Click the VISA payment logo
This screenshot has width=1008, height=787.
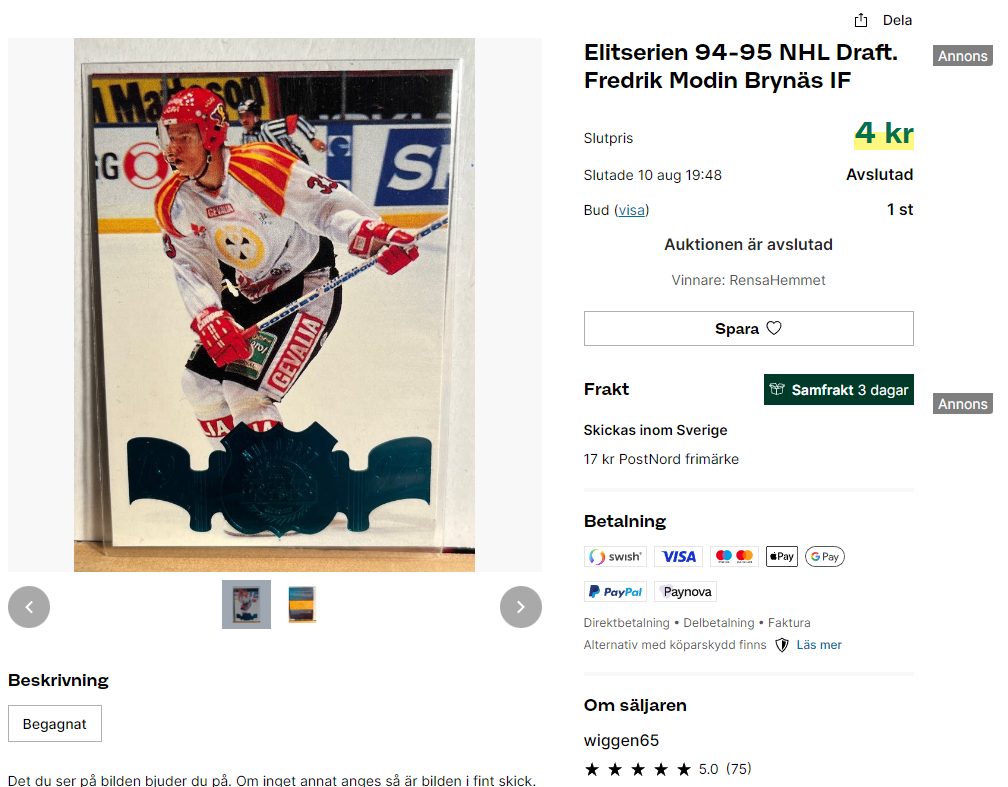coord(678,557)
